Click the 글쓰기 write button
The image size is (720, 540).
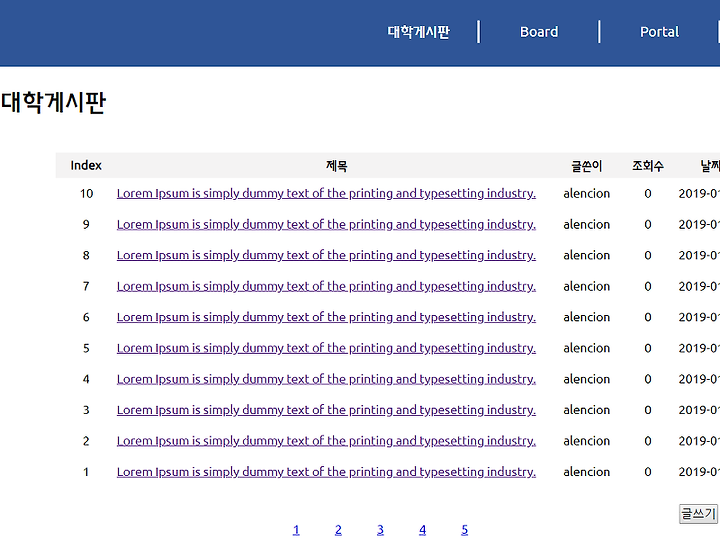click(x=698, y=513)
